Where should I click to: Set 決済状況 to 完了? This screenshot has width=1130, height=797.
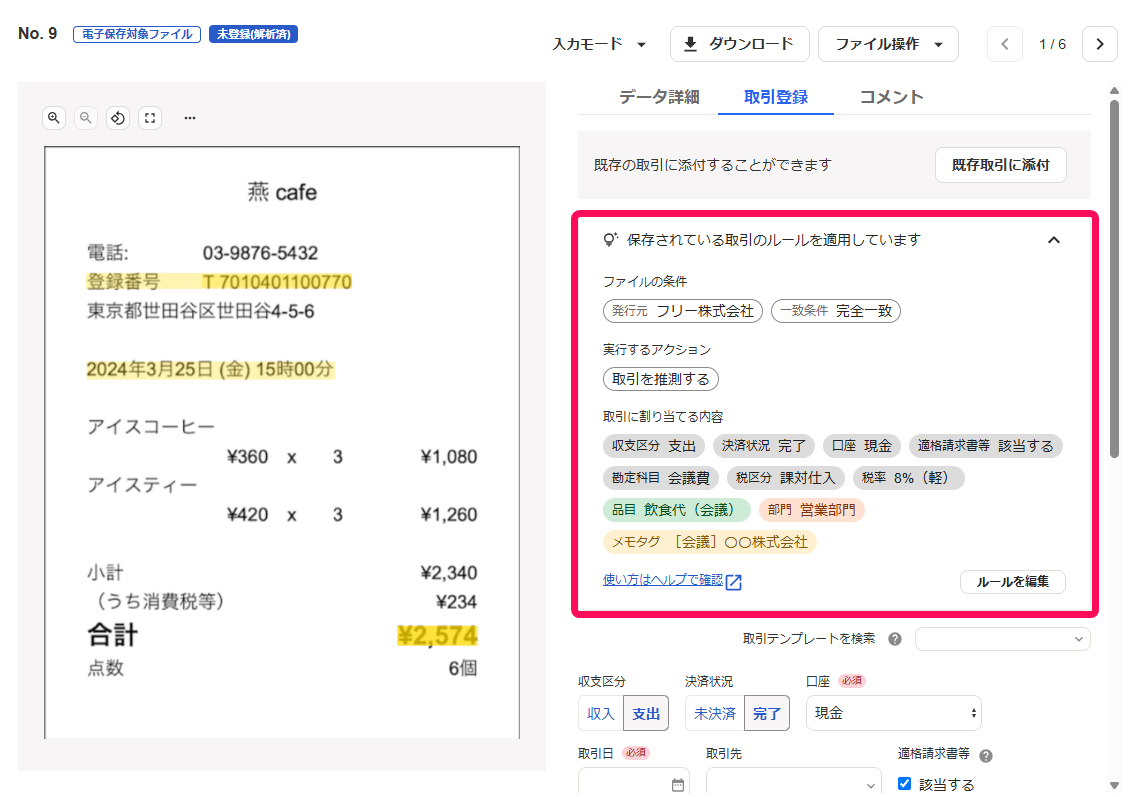tap(767, 713)
